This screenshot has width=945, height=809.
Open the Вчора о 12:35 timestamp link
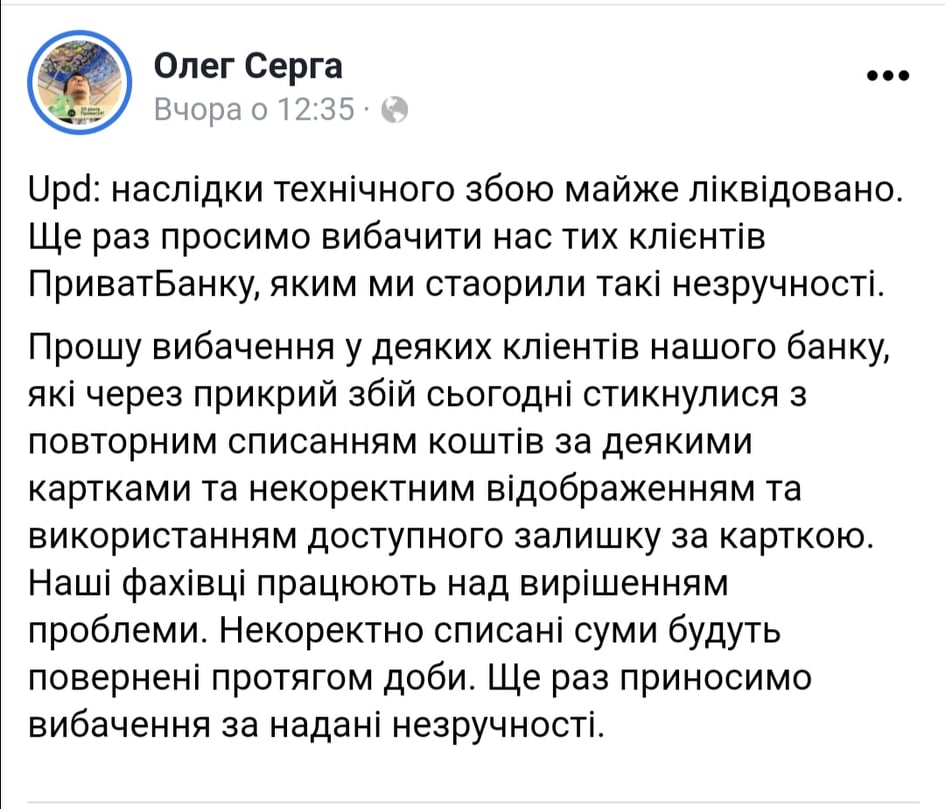254,110
